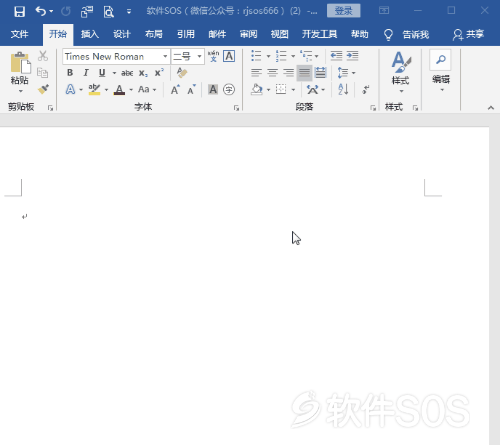This screenshot has height=445, width=500.
Task: Toggle Bold formatting
Action: 70,73
